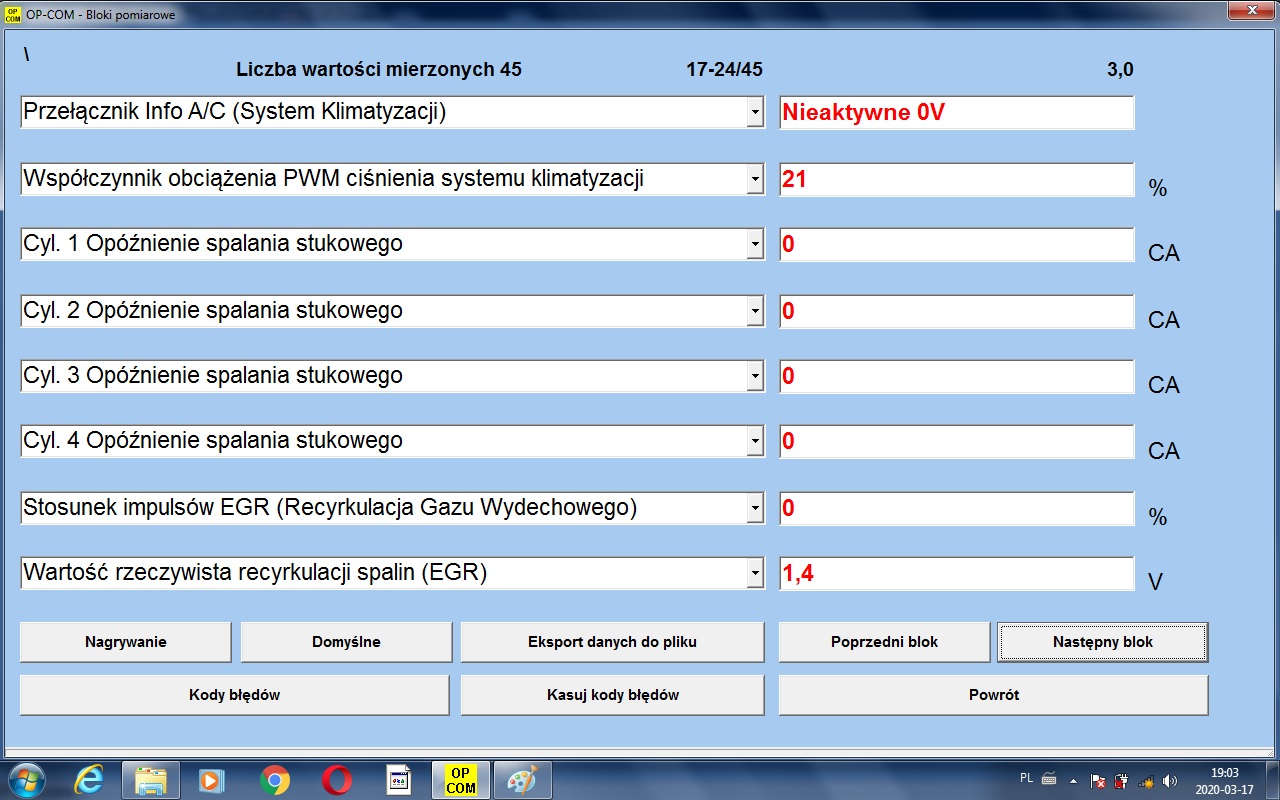The height and width of the screenshot is (800, 1280).
Task: Clear fault codes via Kasuj kody błędów
Action: (612, 695)
